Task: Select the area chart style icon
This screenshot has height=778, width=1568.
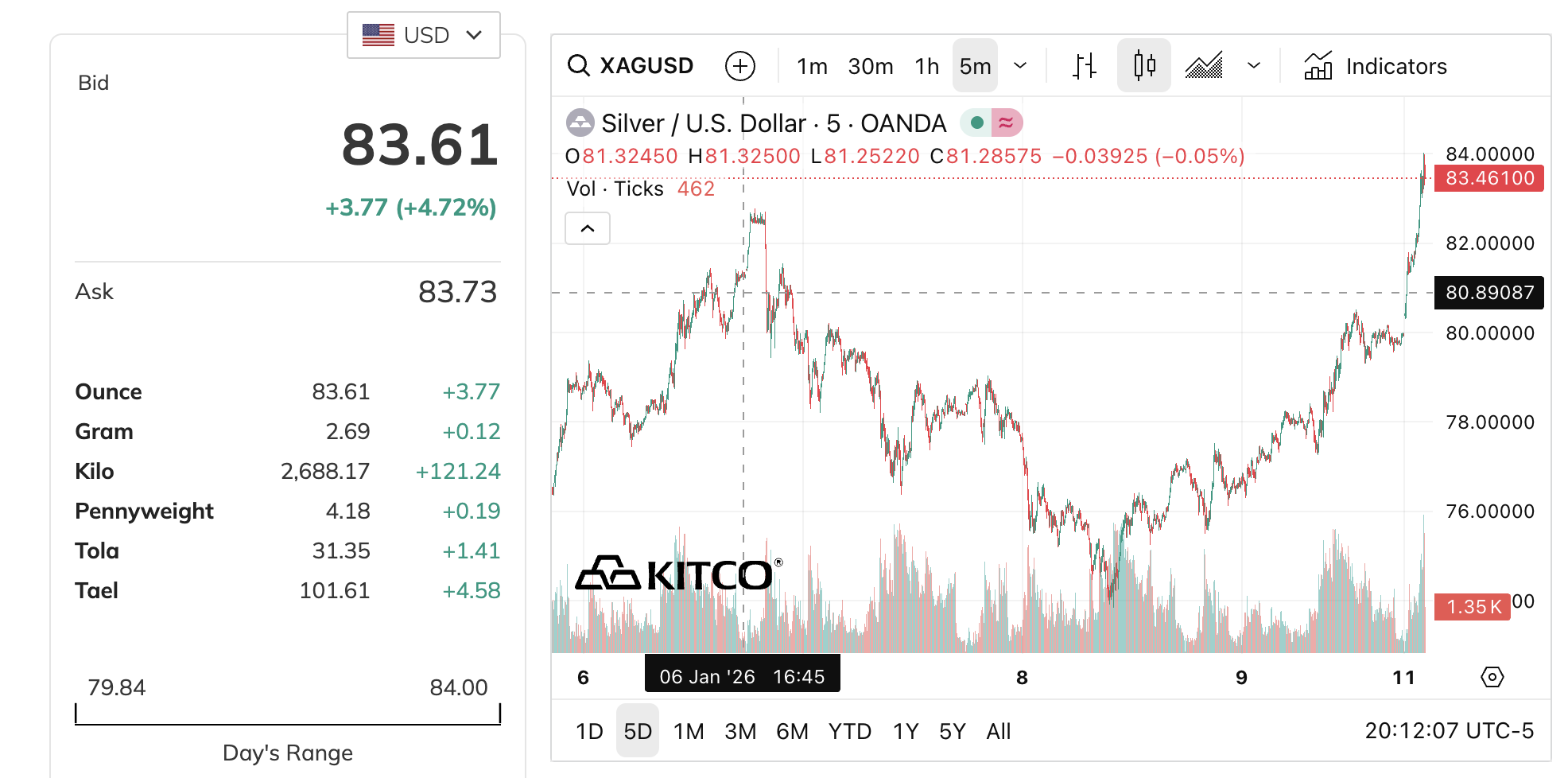Action: click(x=1204, y=66)
